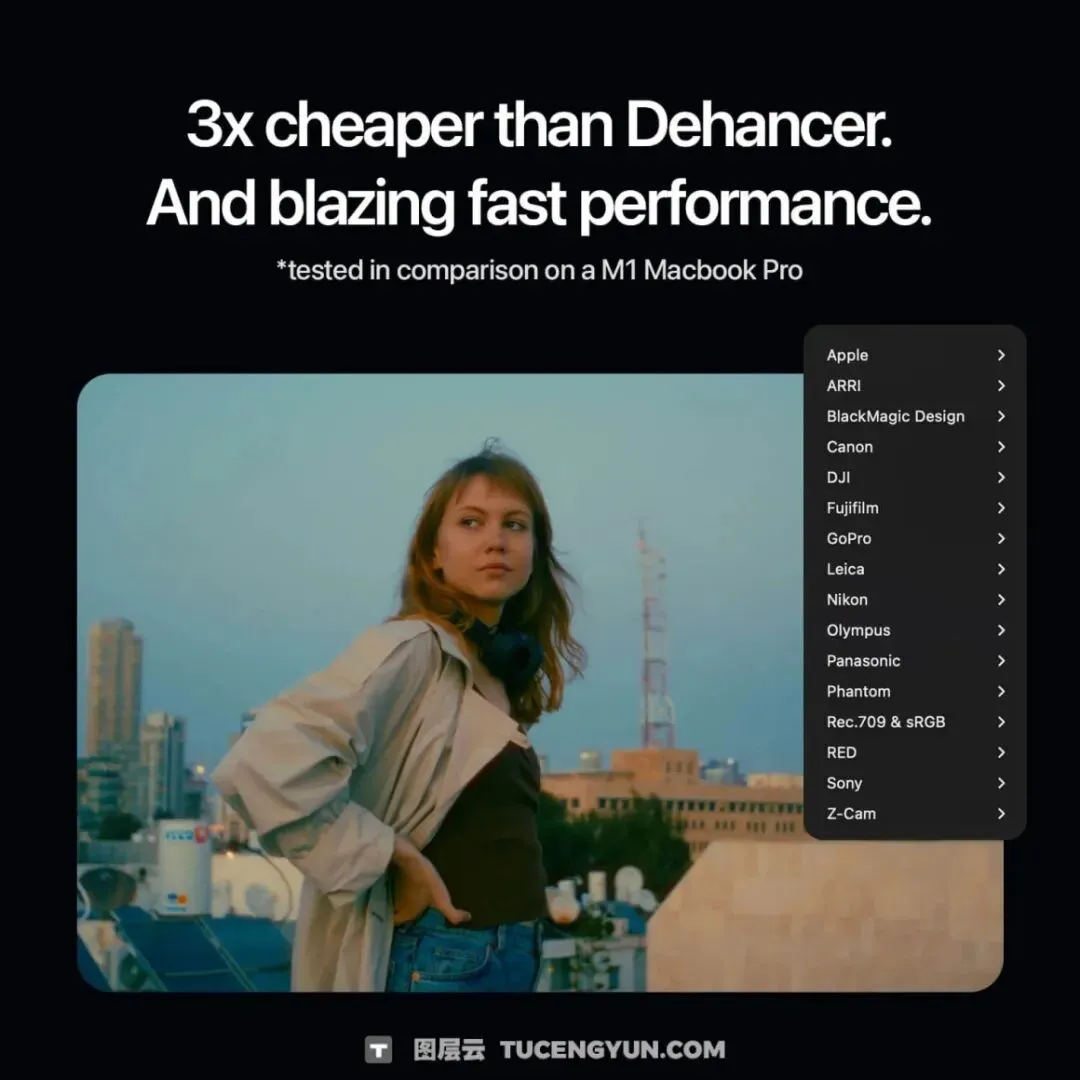Choose Canon from the camera list
Image resolution: width=1080 pixels, height=1080 pixels.
pos(915,447)
